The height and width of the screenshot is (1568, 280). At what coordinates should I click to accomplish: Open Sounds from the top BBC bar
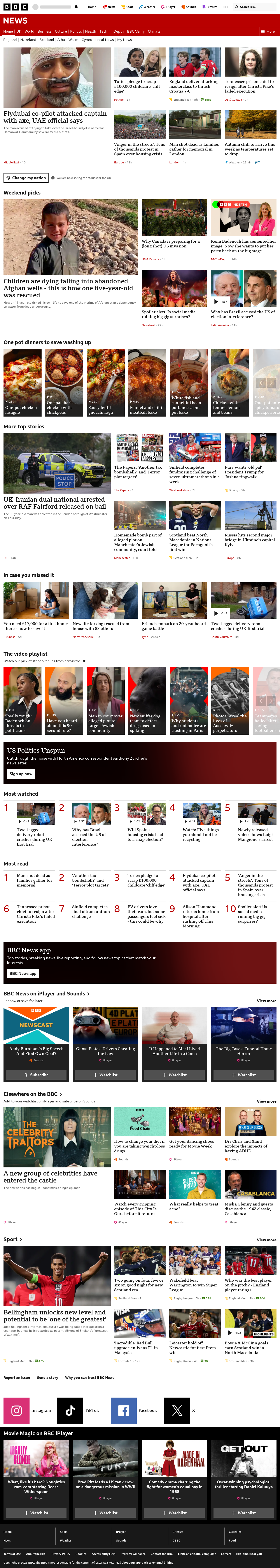[x=189, y=7]
